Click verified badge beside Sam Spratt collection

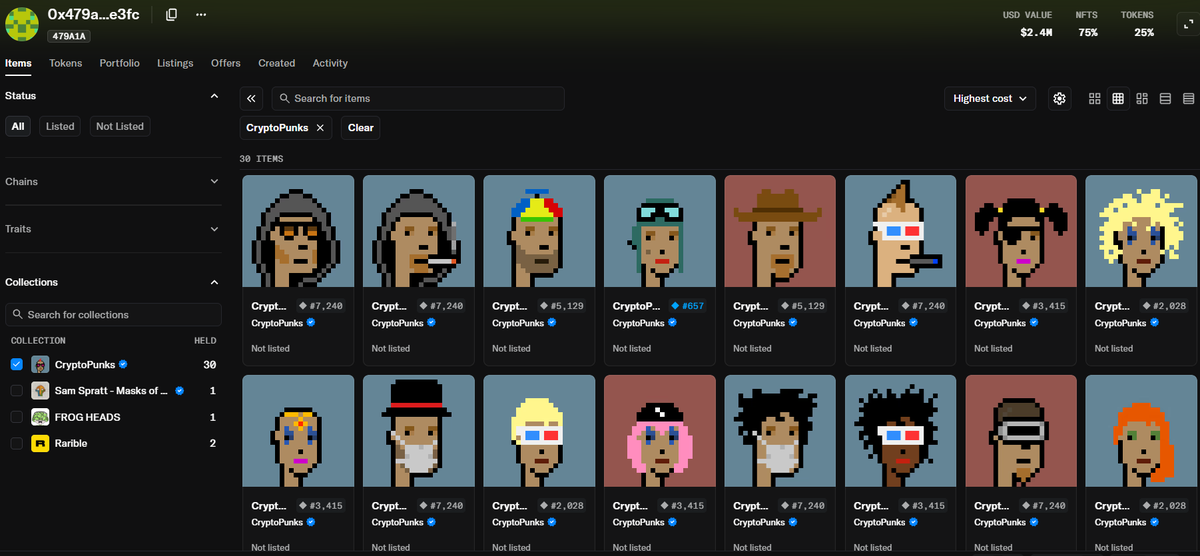point(180,391)
